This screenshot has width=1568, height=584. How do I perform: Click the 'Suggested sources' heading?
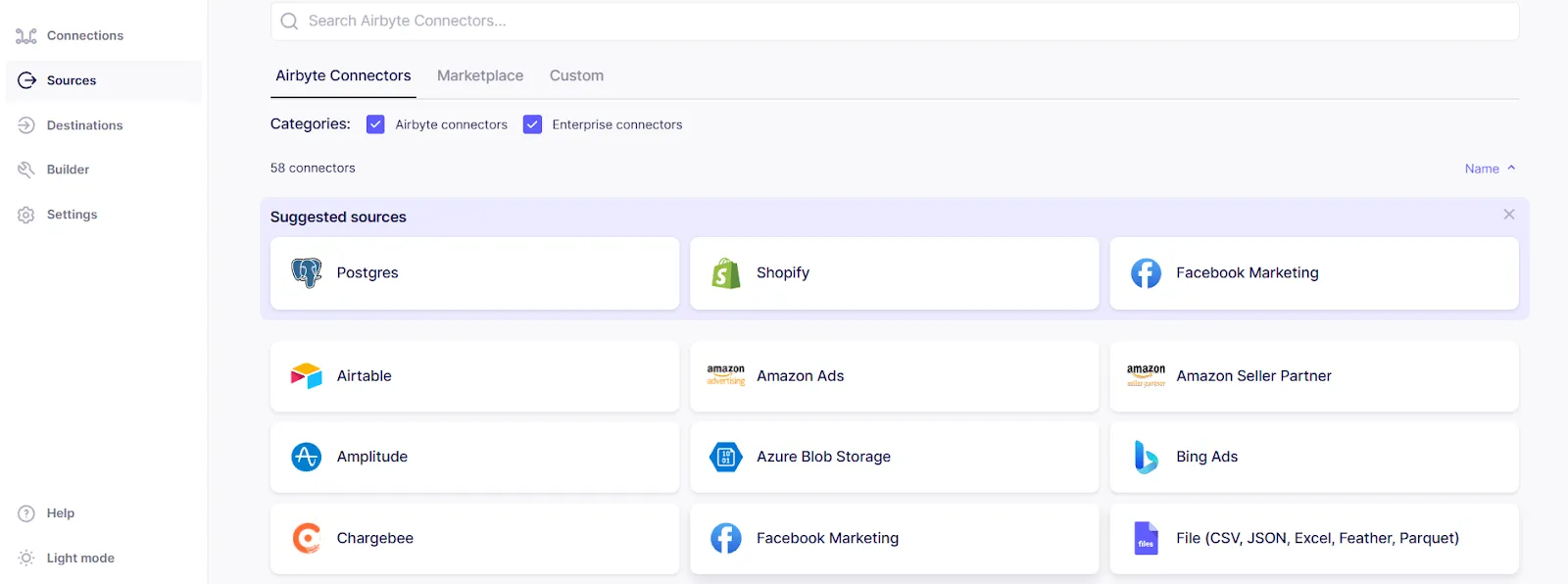338,218
